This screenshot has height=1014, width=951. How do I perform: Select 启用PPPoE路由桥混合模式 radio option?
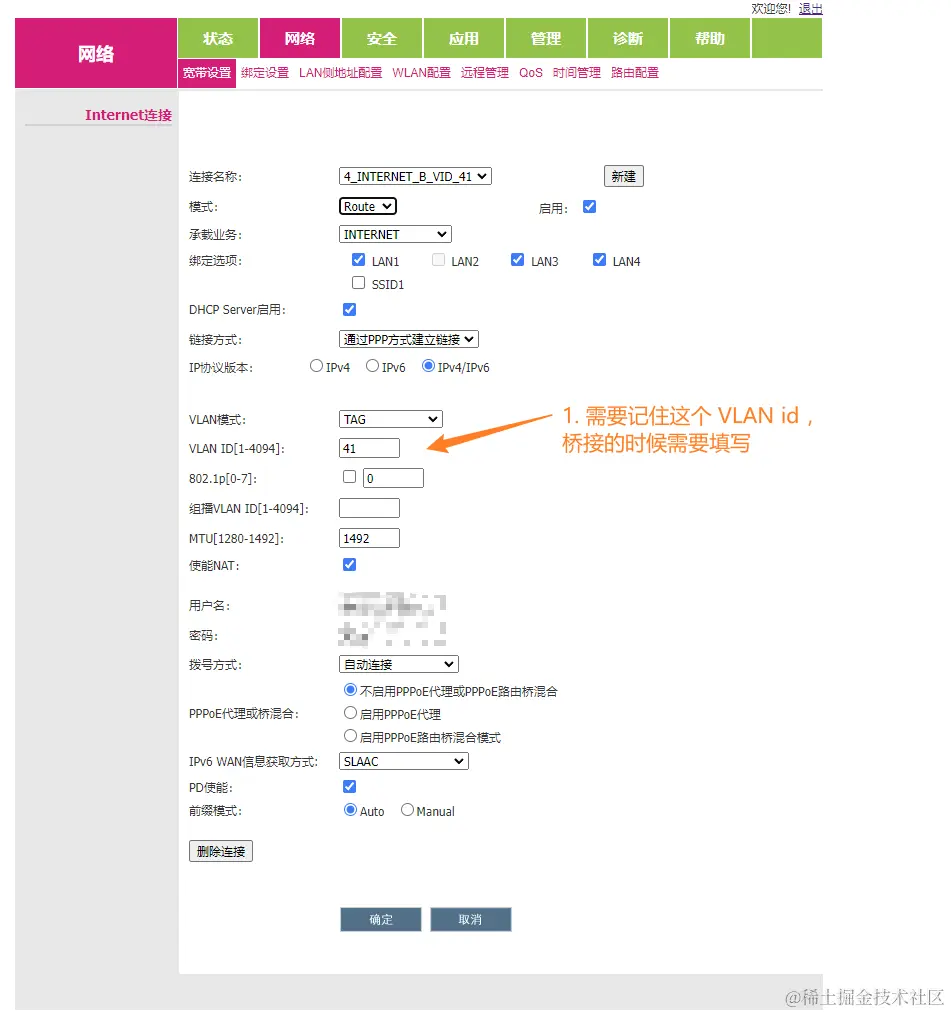point(350,736)
